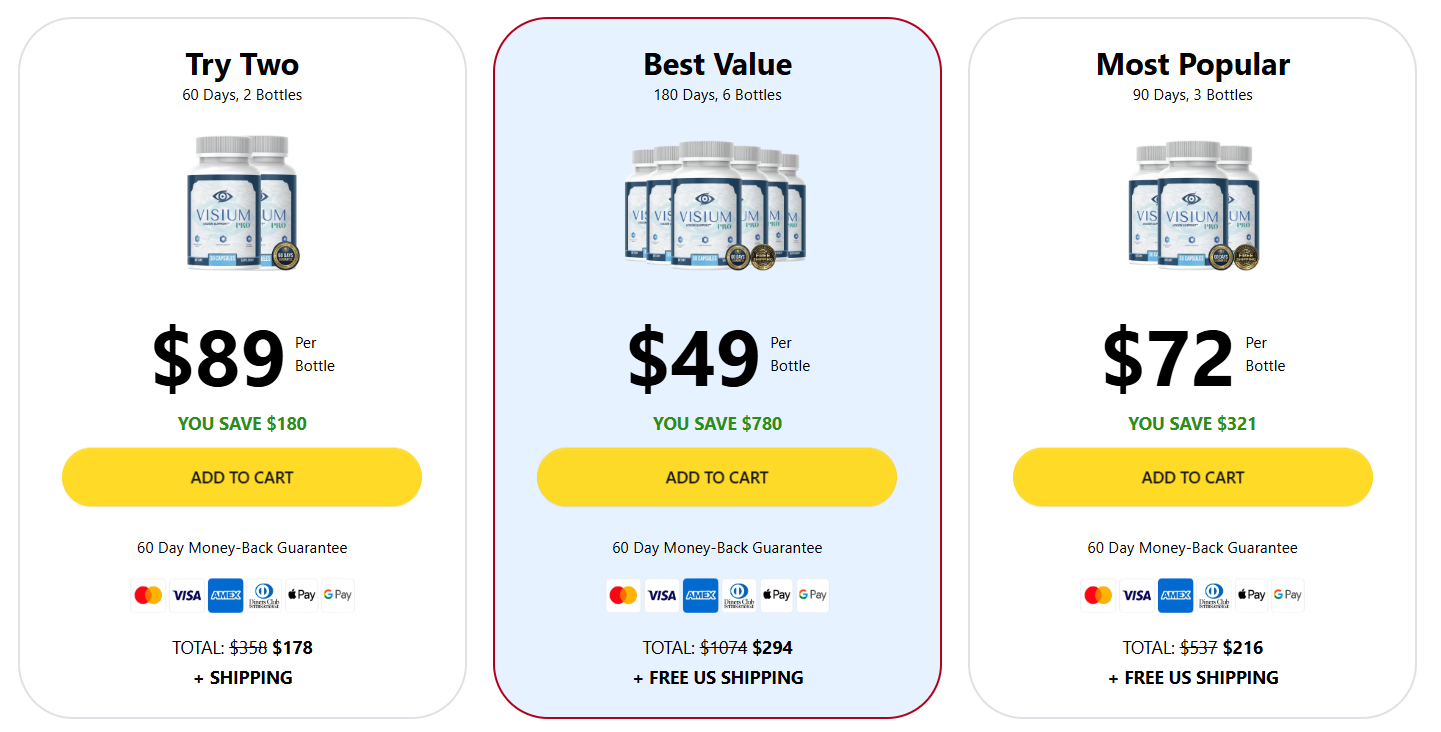Click the Best Value heading

(x=717, y=65)
